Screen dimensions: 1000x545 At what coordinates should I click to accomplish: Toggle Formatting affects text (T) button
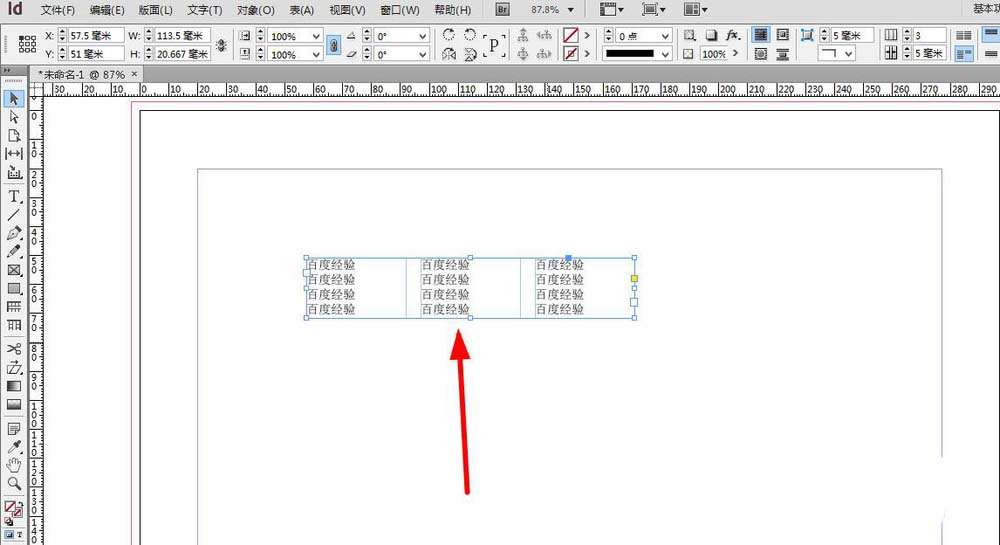coord(20,535)
